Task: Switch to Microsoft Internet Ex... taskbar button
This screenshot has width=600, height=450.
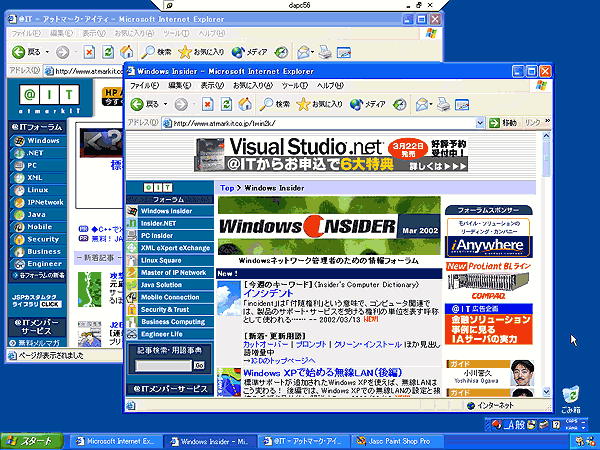Action: pyautogui.click(x=117, y=441)
